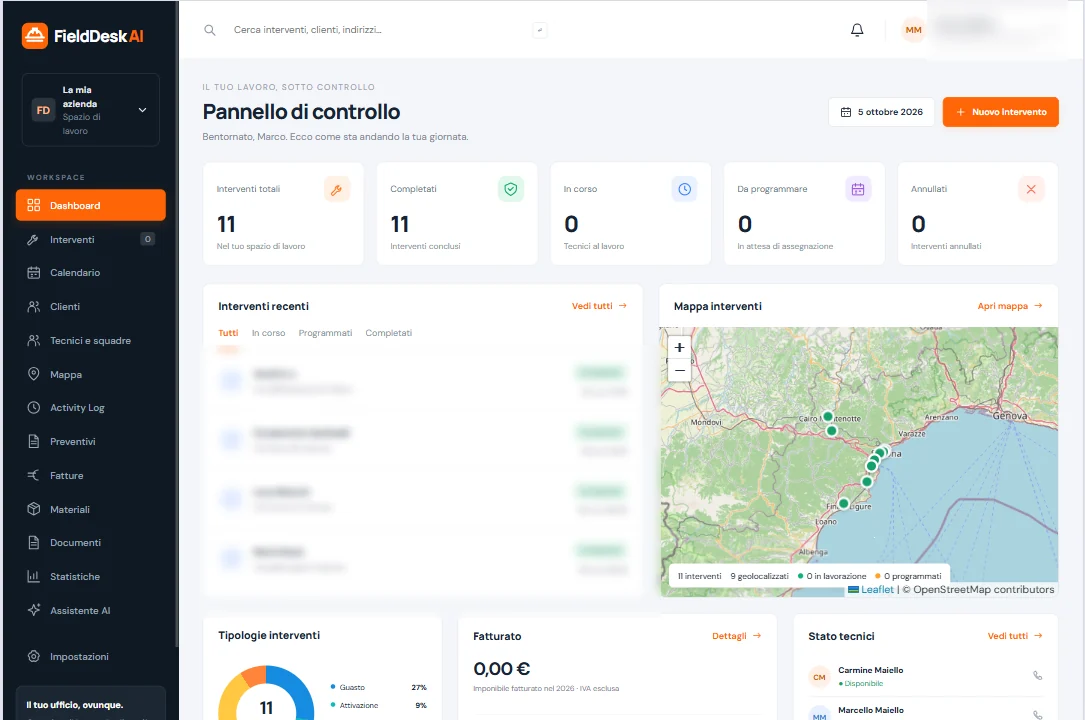Click the Fatture euro icon

33,475
